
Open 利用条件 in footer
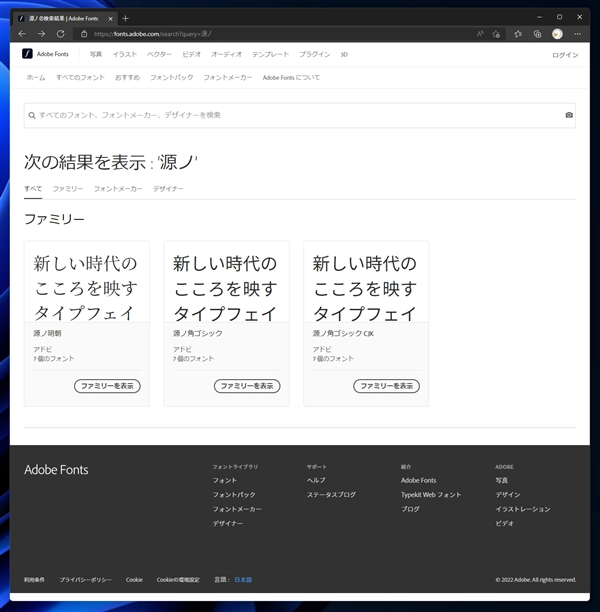pos(34,580)
